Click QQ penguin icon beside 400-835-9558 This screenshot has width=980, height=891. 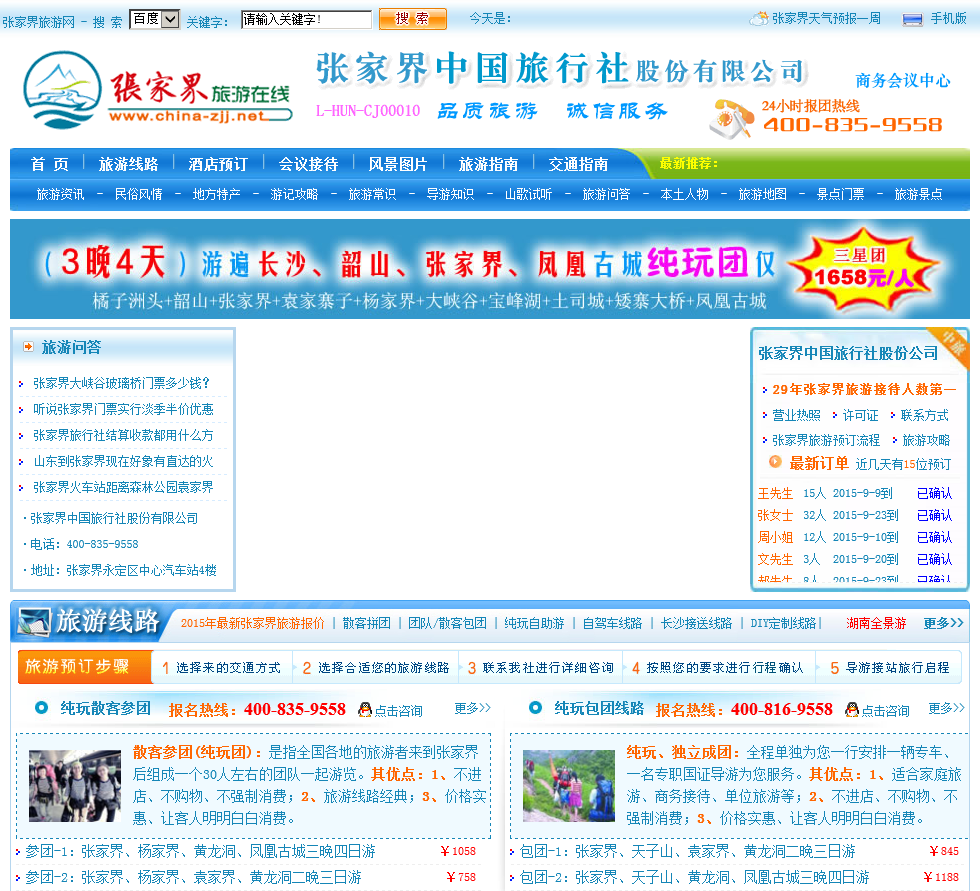[x=365, y=710]
